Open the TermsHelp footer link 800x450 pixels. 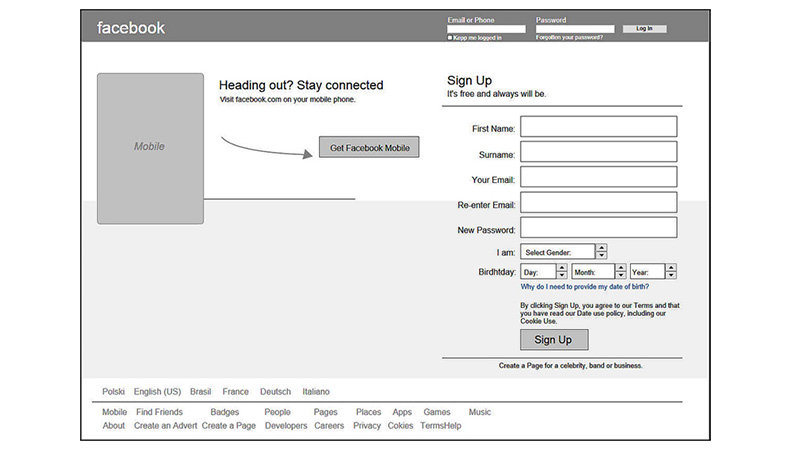pos(441,426)
